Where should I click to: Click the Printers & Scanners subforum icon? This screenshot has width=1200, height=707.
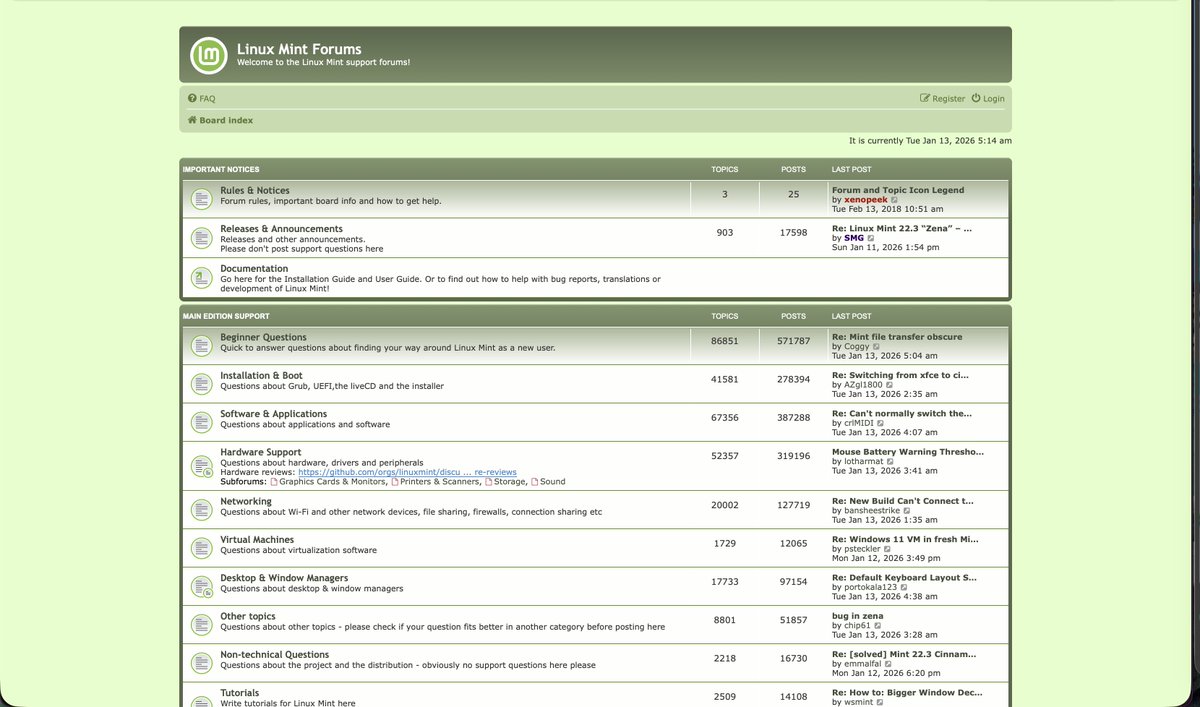tap(394, 482)
